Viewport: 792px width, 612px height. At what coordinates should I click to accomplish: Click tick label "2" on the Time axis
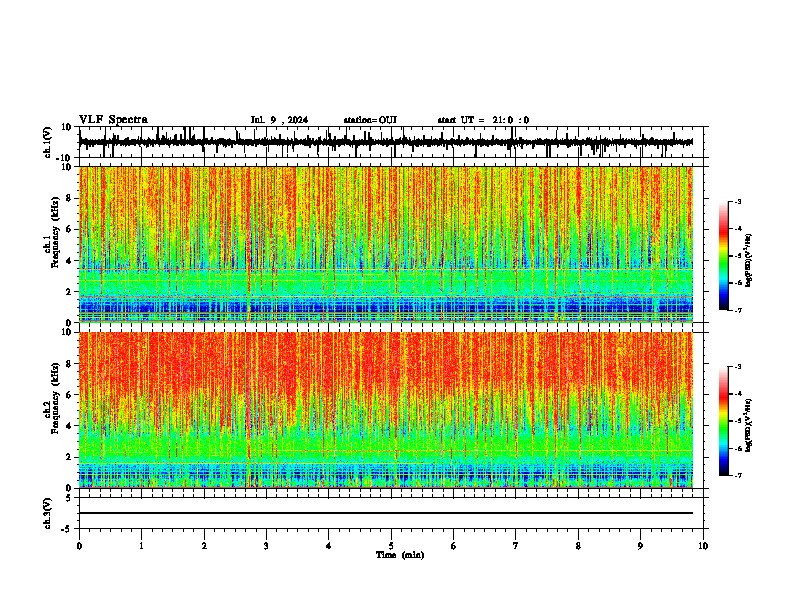click(204, 546)
